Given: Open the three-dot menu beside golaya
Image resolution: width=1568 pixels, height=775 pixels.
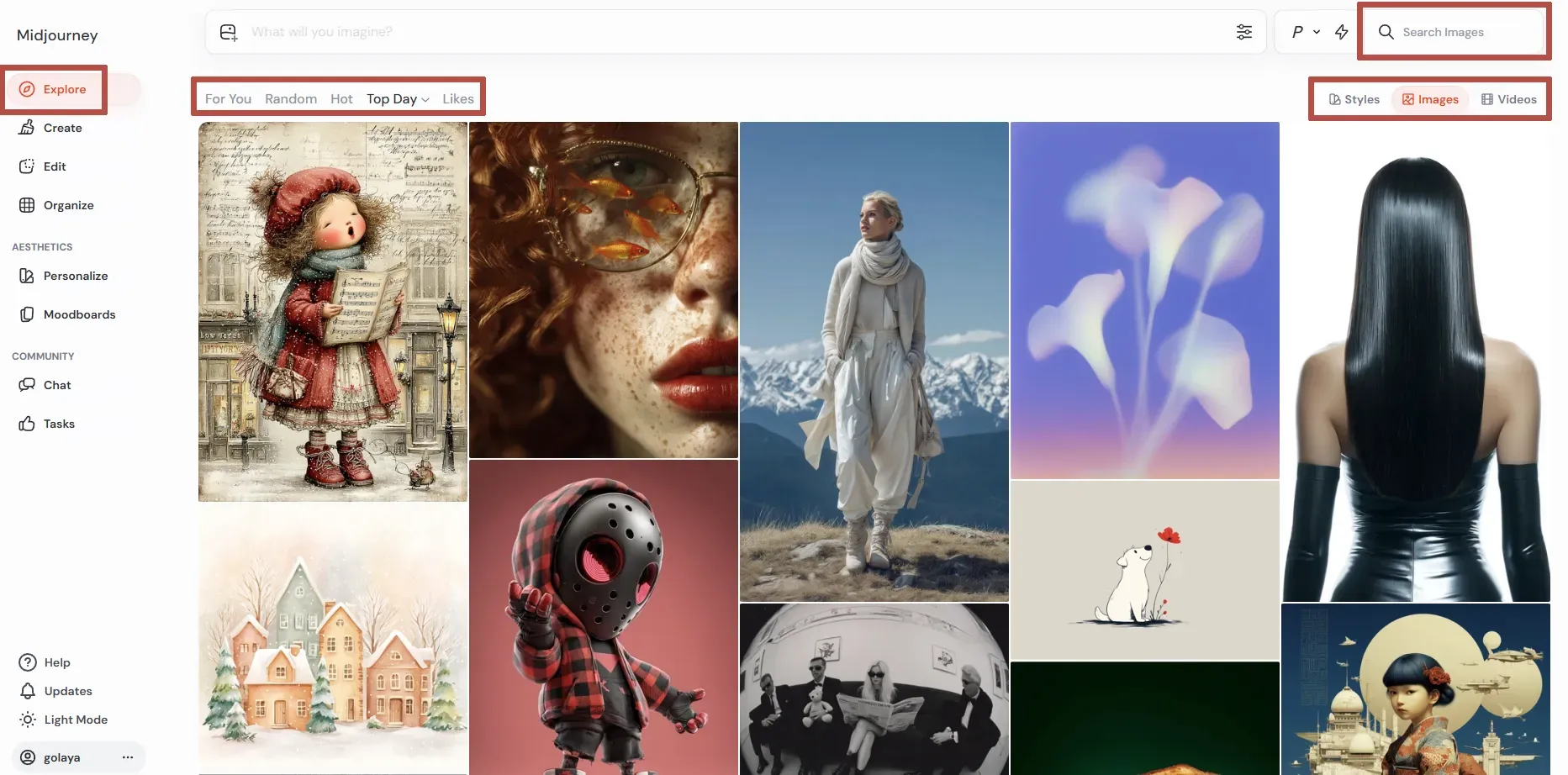Looking at the screenshot, I should pos(128,757).
